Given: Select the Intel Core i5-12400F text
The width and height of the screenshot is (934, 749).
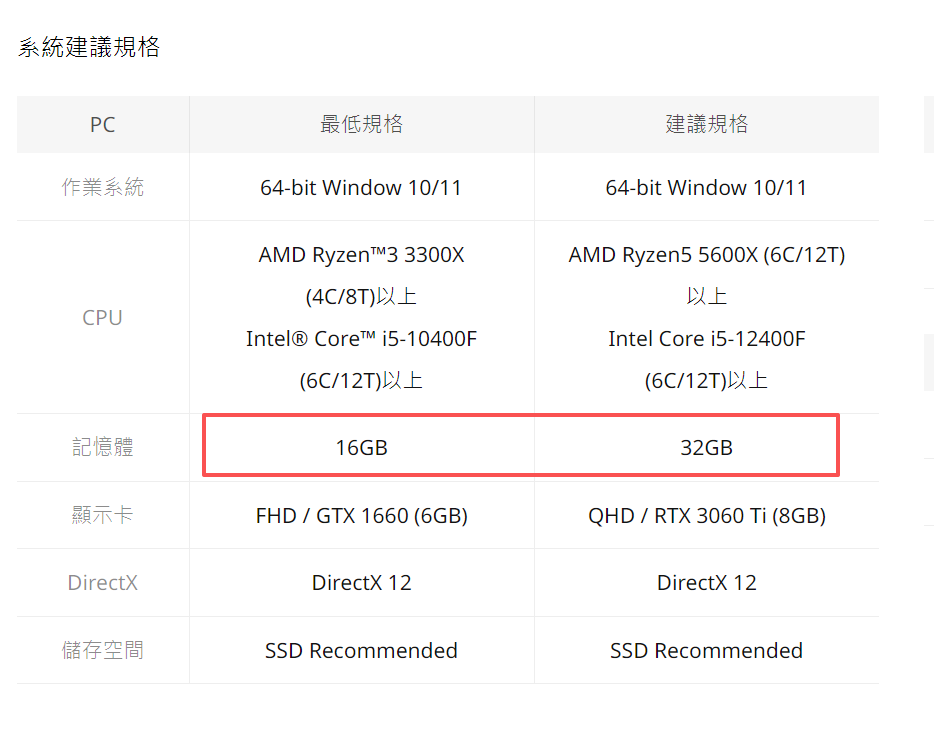Looking at the screenshot, I should [706, 339].
